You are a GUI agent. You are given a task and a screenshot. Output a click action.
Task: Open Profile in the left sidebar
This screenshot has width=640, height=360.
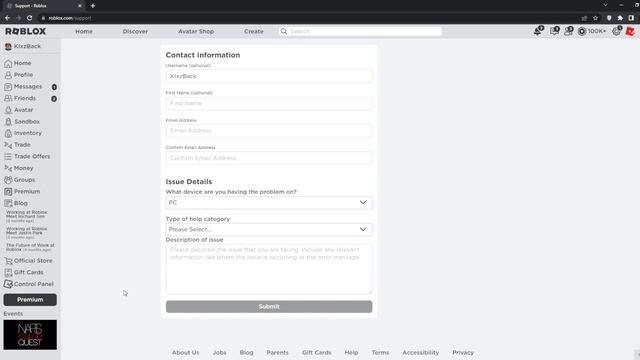click(x=18, y=75)
